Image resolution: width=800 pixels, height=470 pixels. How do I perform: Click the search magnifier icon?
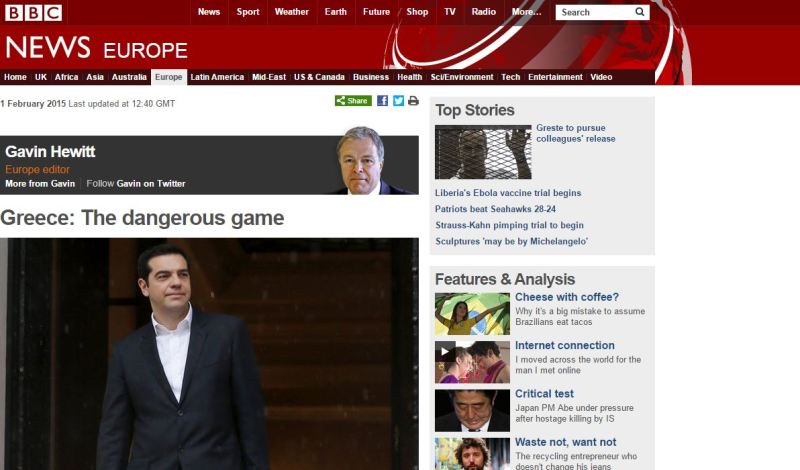pyautogui.click(x=639, y=12)
